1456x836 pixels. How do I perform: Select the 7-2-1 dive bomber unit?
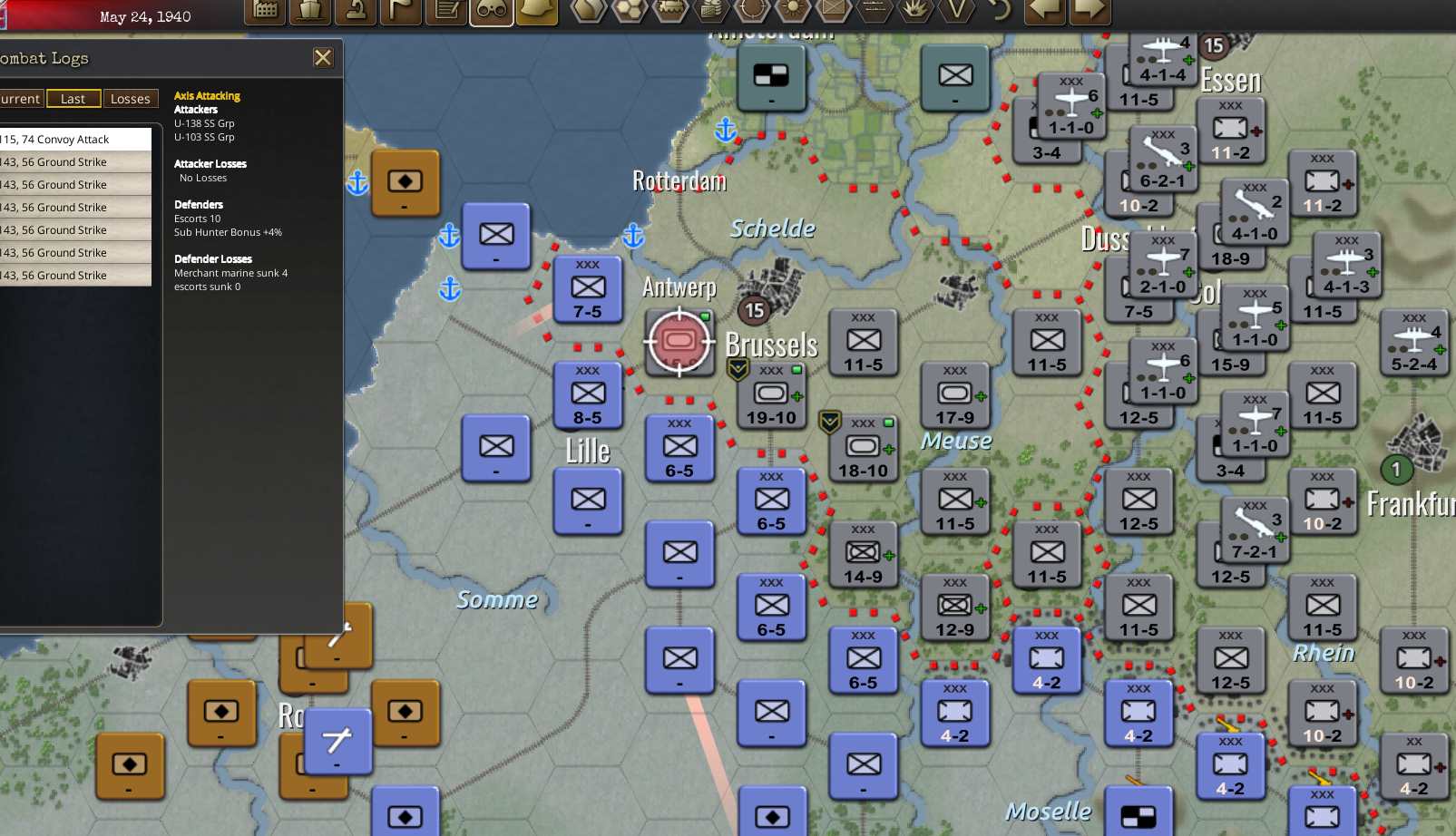[x=1255, y=529]
